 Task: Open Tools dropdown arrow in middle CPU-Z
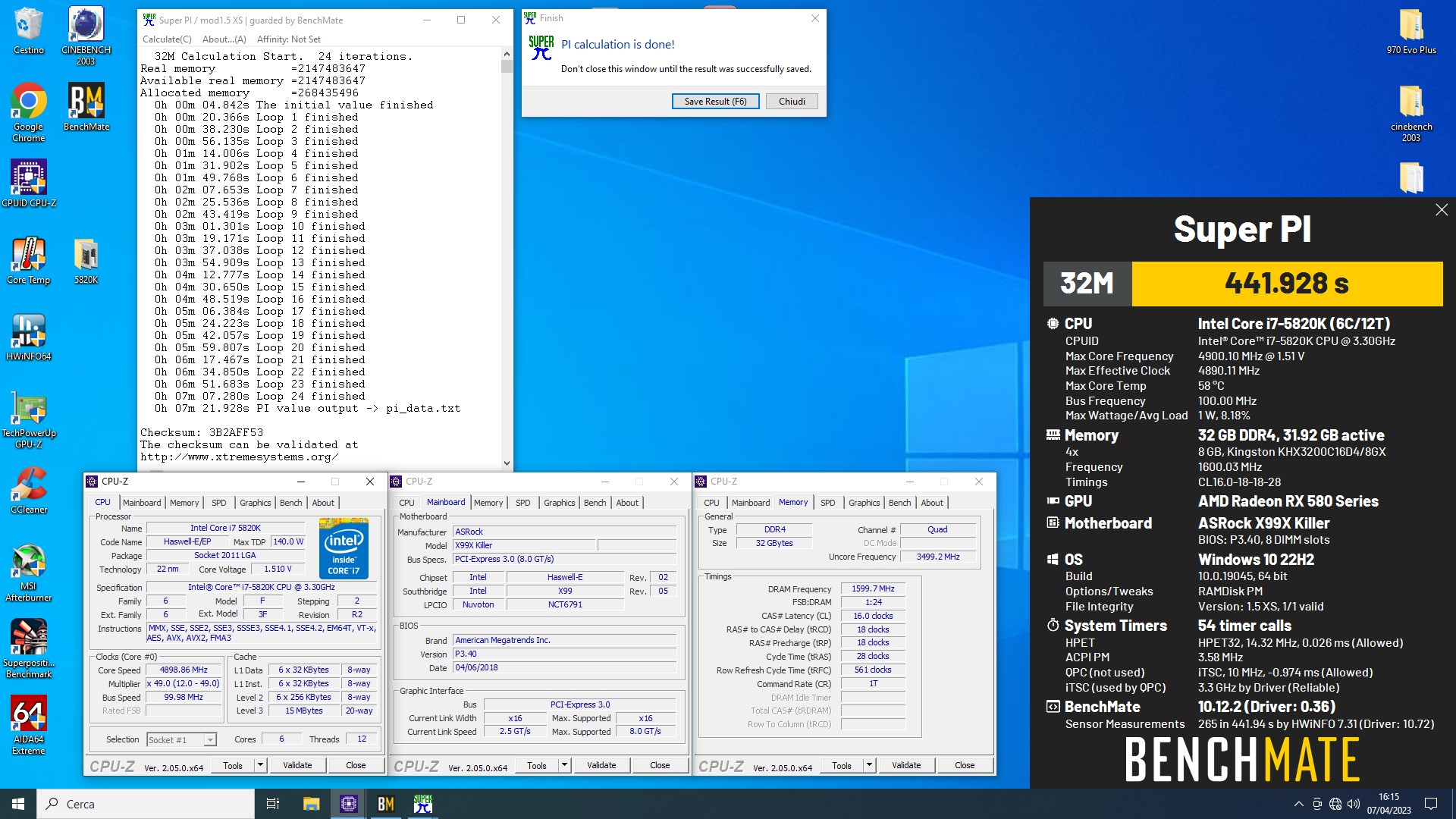coord(564,765)
